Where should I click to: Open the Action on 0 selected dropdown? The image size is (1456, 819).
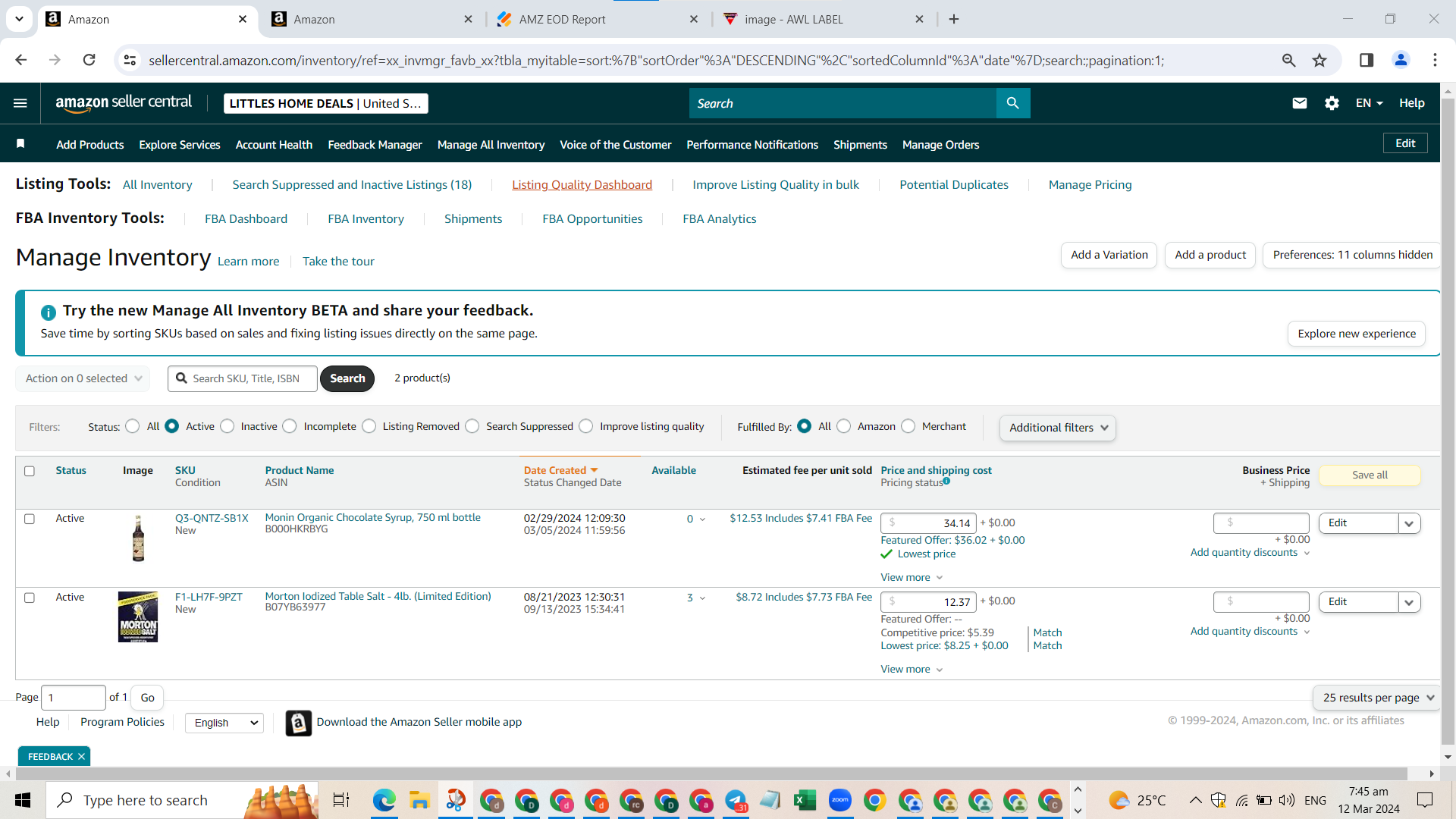coord(83,378)
